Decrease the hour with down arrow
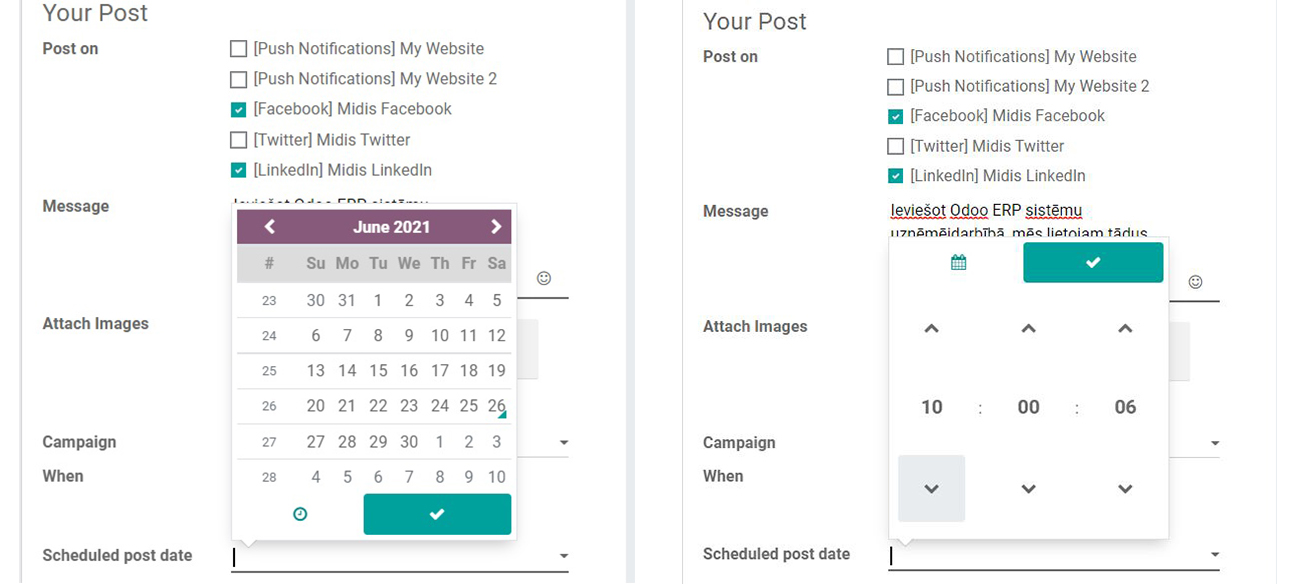 (932, 489)
